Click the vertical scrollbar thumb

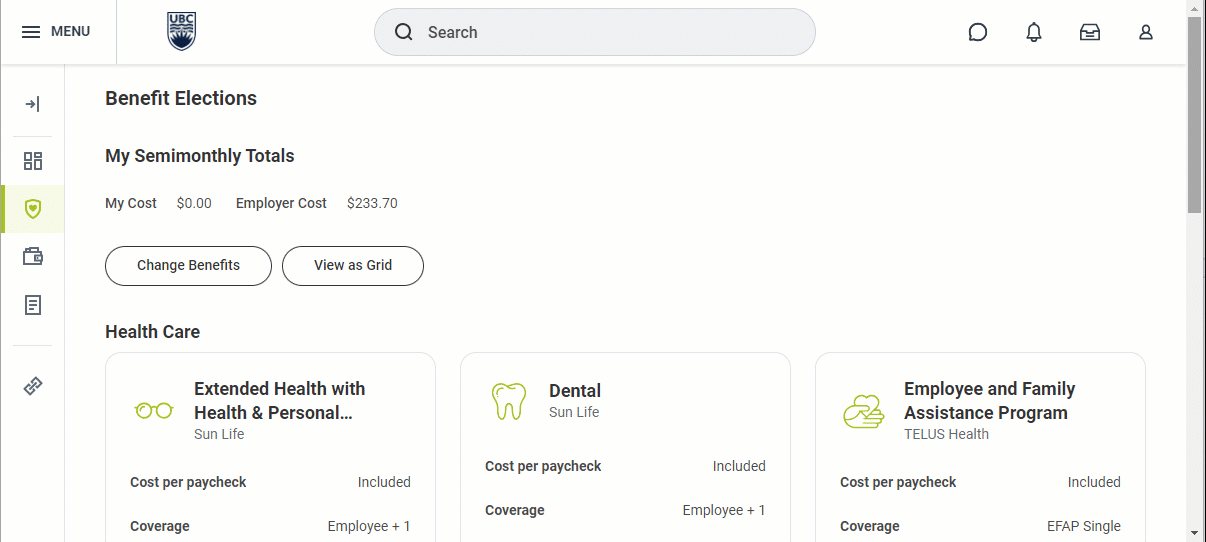pos(1195,115)
